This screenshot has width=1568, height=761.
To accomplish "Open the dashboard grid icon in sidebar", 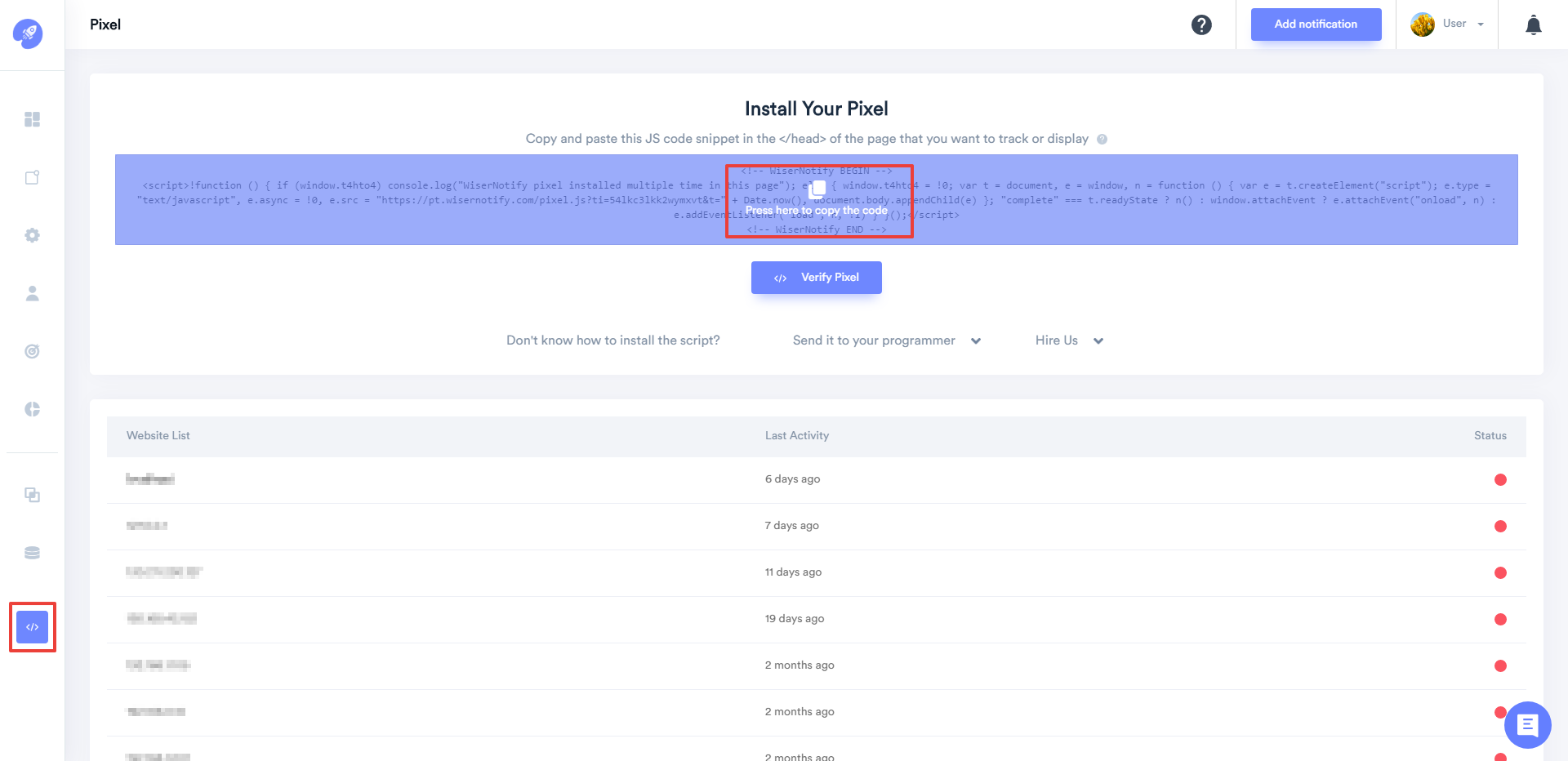I will (32, 119).
